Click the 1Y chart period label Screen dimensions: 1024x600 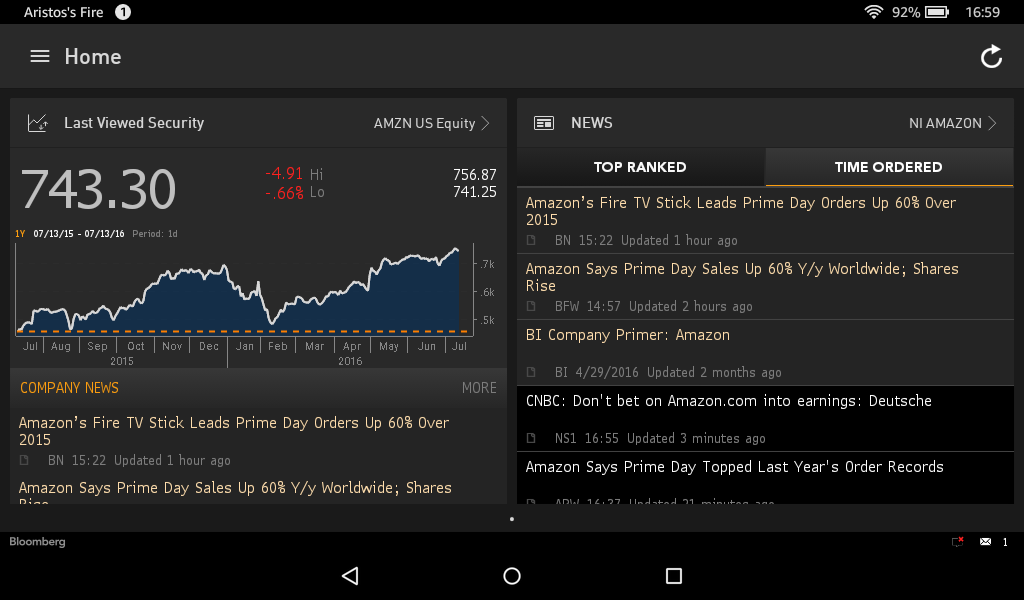(x=19, y=233)
